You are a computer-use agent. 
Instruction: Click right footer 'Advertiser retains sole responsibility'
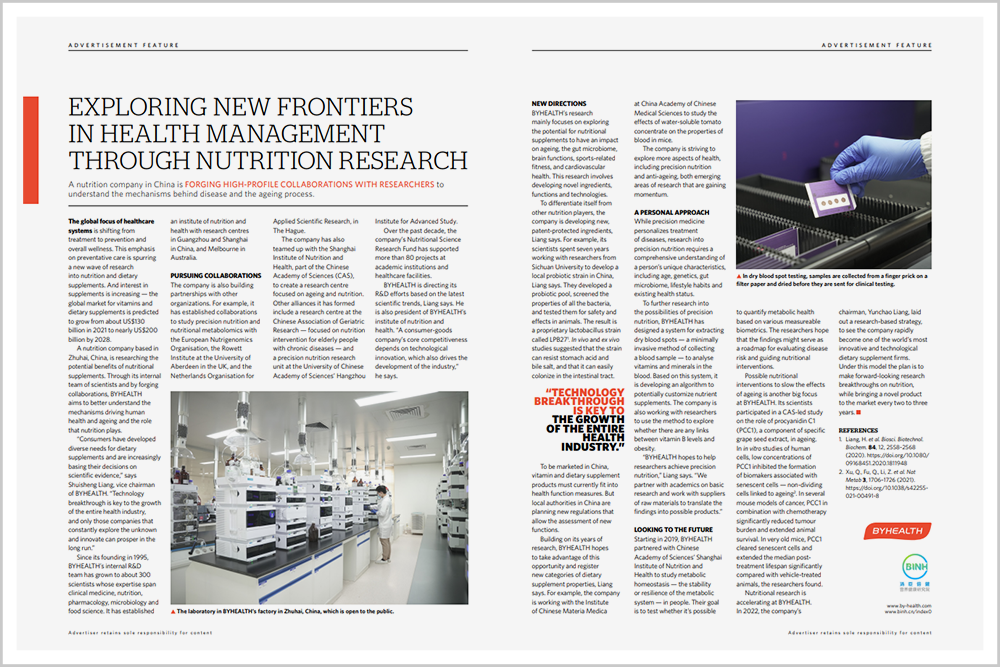click(x=860, y=633)
